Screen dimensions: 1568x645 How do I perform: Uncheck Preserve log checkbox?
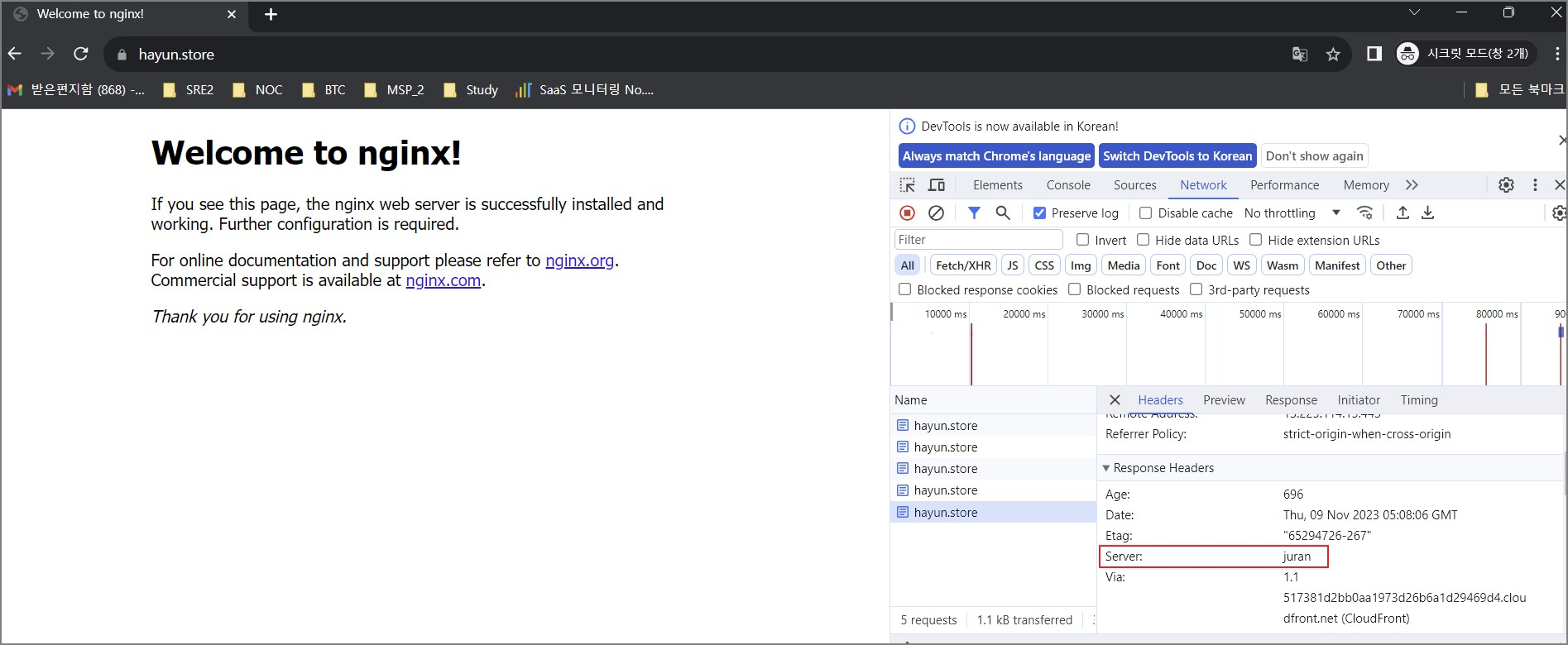[x=1040, y=213]
